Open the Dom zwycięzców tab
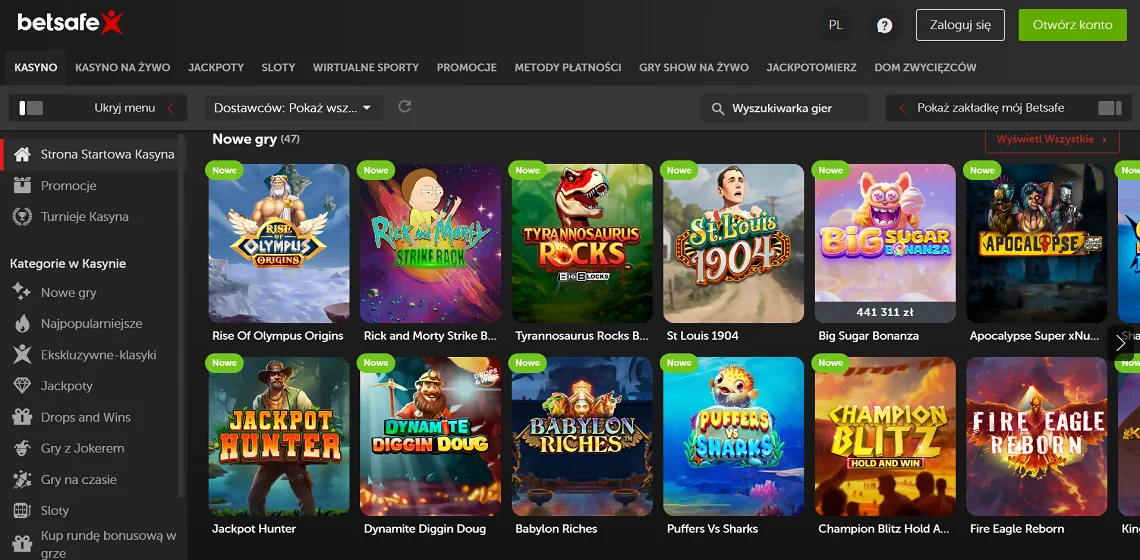The height and width of the screenshot is (560, 1140). point(926,67)
